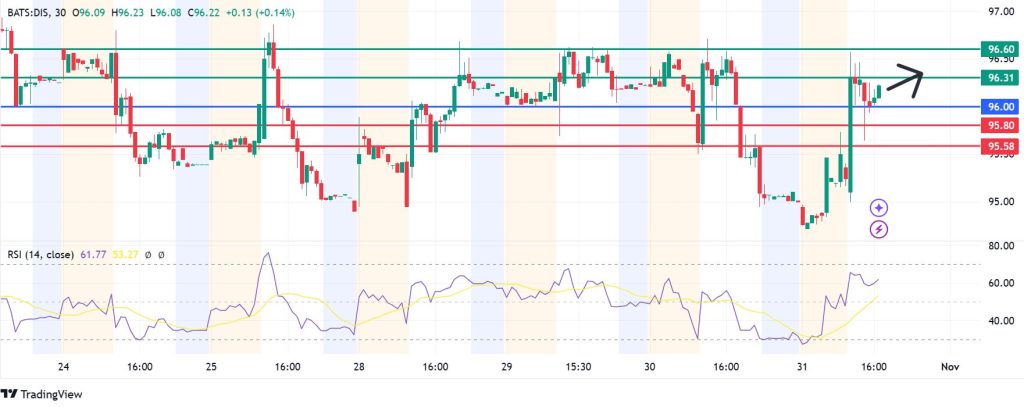Click the RSI (14, close) indicator title
The height and width of the screenshot is (407, 1024).
point(42,254)
